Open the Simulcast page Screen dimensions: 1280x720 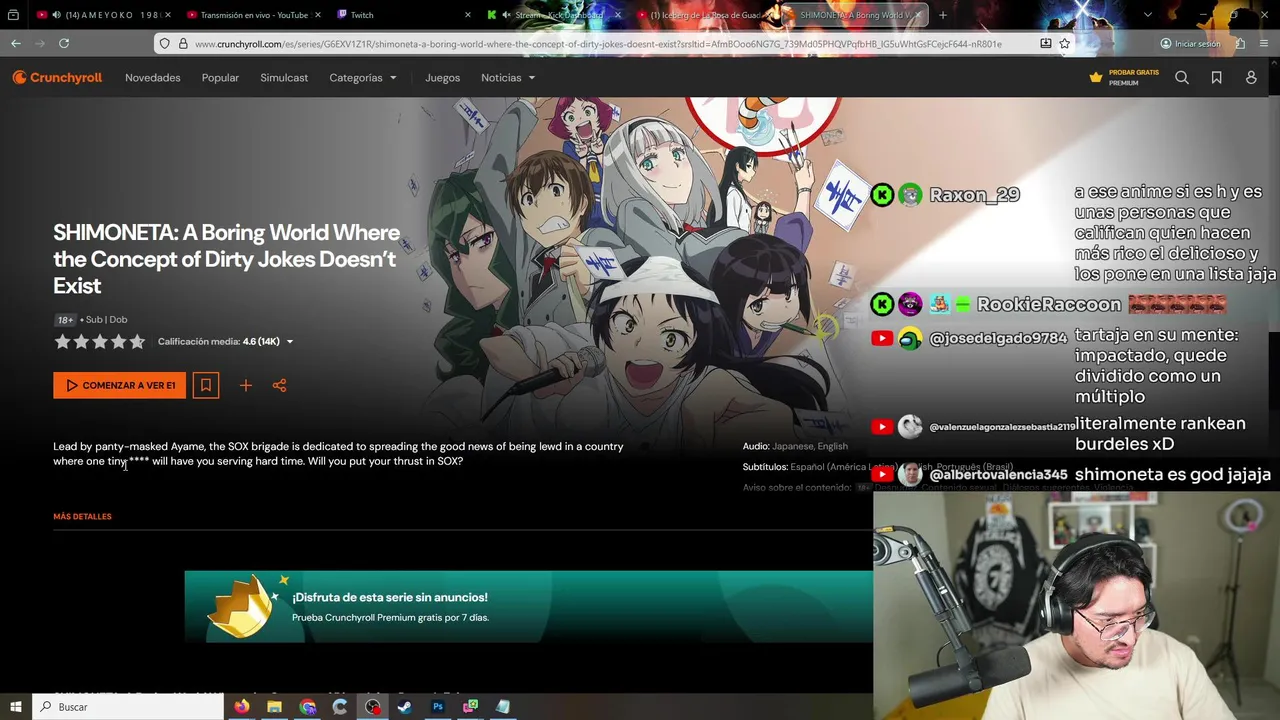284,78
